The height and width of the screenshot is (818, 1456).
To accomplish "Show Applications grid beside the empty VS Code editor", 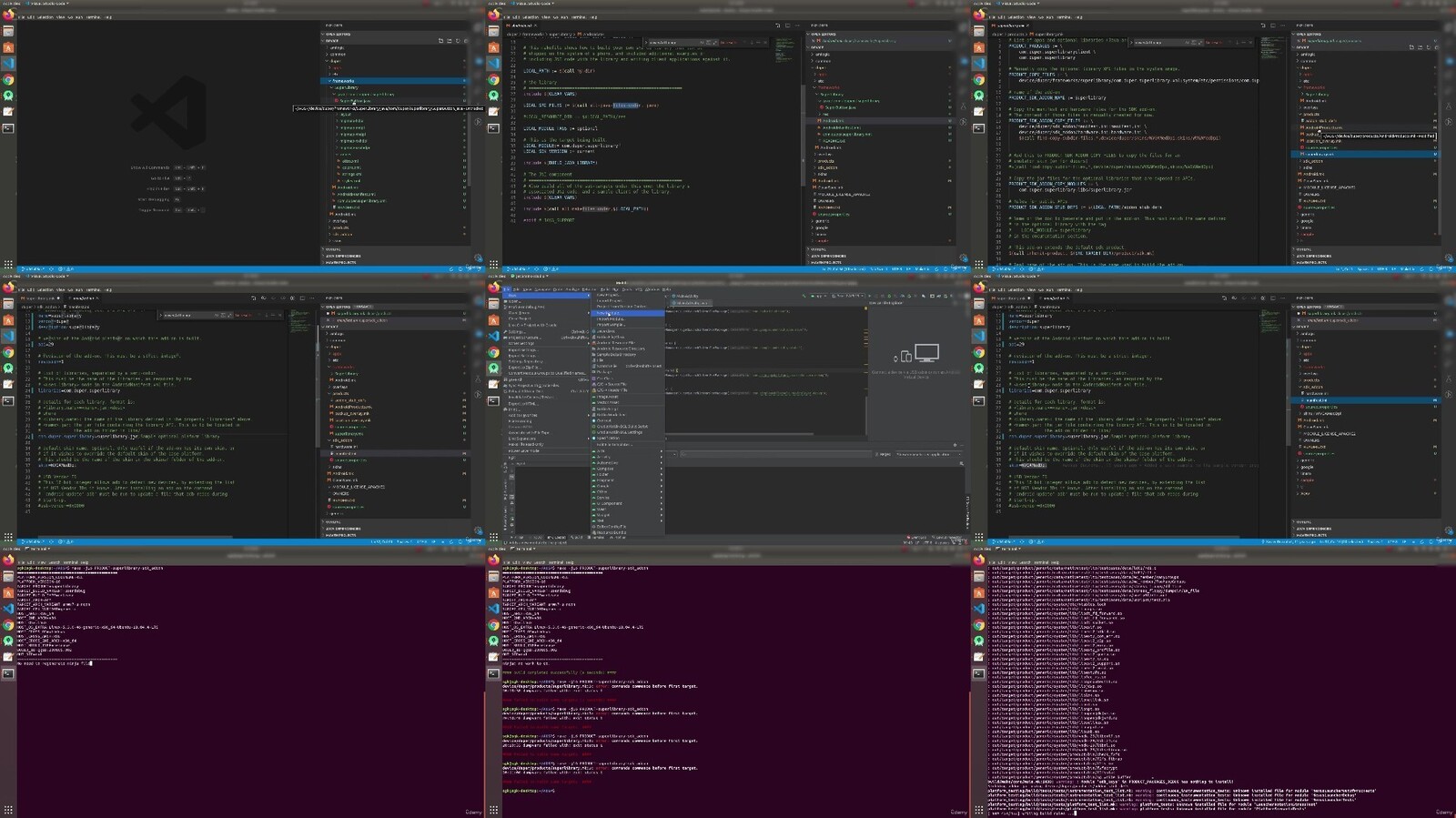I will (8, 265).
